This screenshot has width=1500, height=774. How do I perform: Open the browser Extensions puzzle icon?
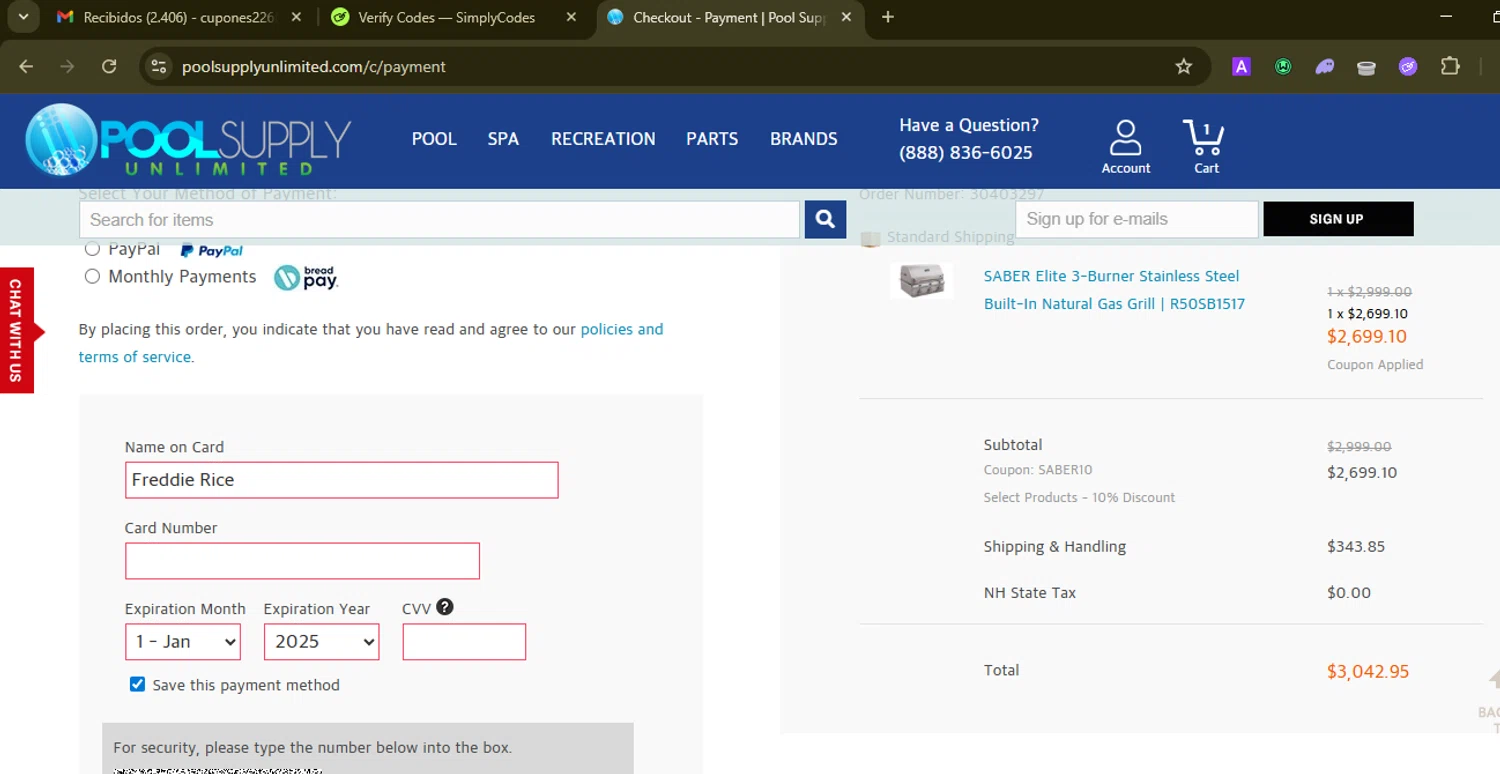(x=1450, y=67)
